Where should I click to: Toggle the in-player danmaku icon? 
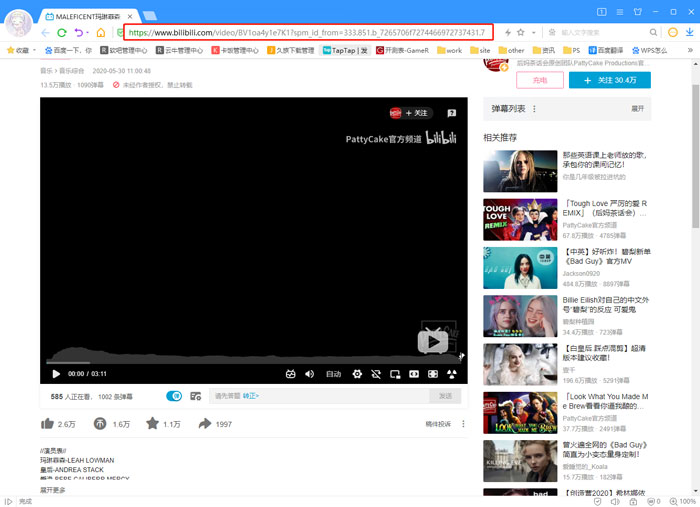pos(291,374)
